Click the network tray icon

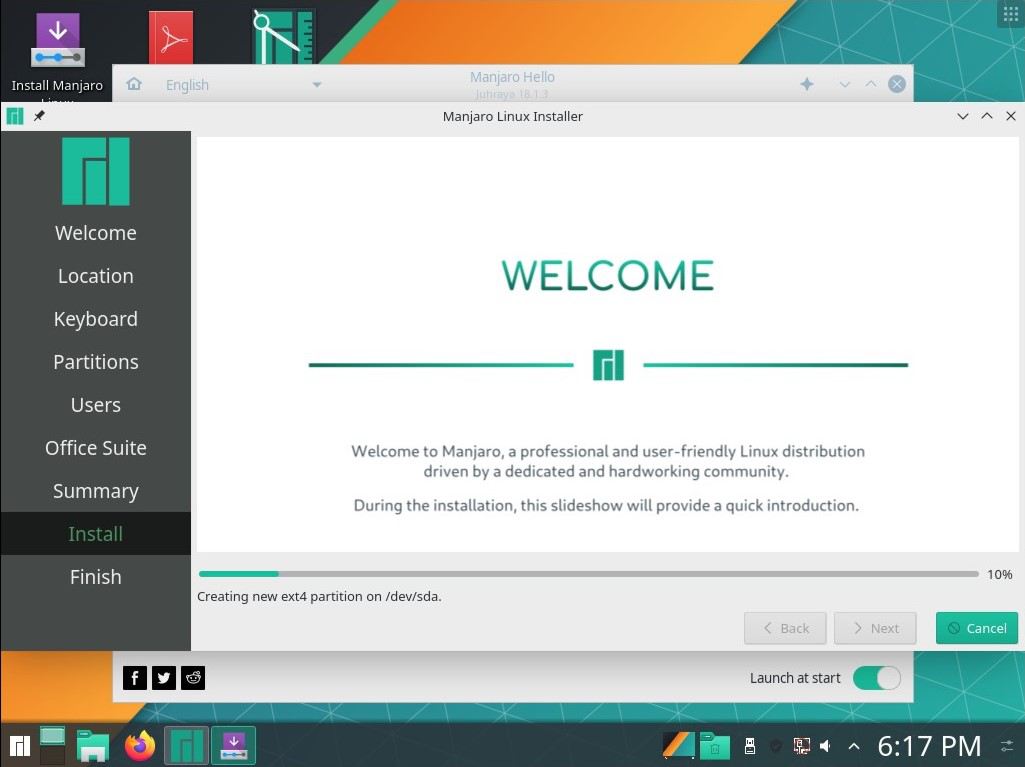[801, 745]
